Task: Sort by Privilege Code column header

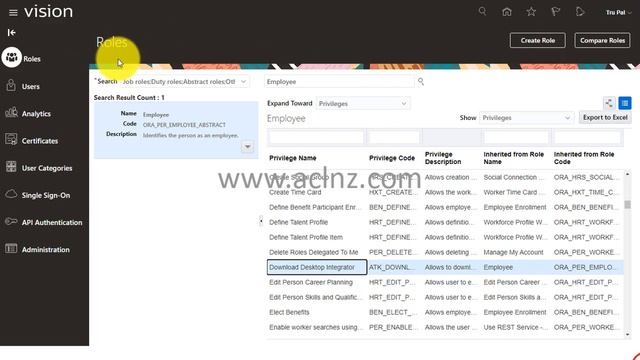Action: [392, 158]
